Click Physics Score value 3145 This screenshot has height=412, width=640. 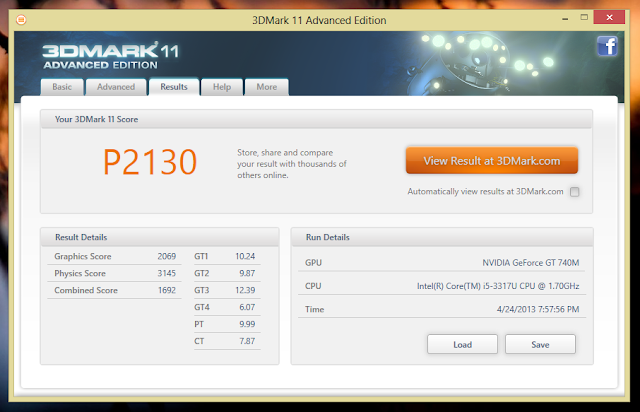[x=167, y=273]
